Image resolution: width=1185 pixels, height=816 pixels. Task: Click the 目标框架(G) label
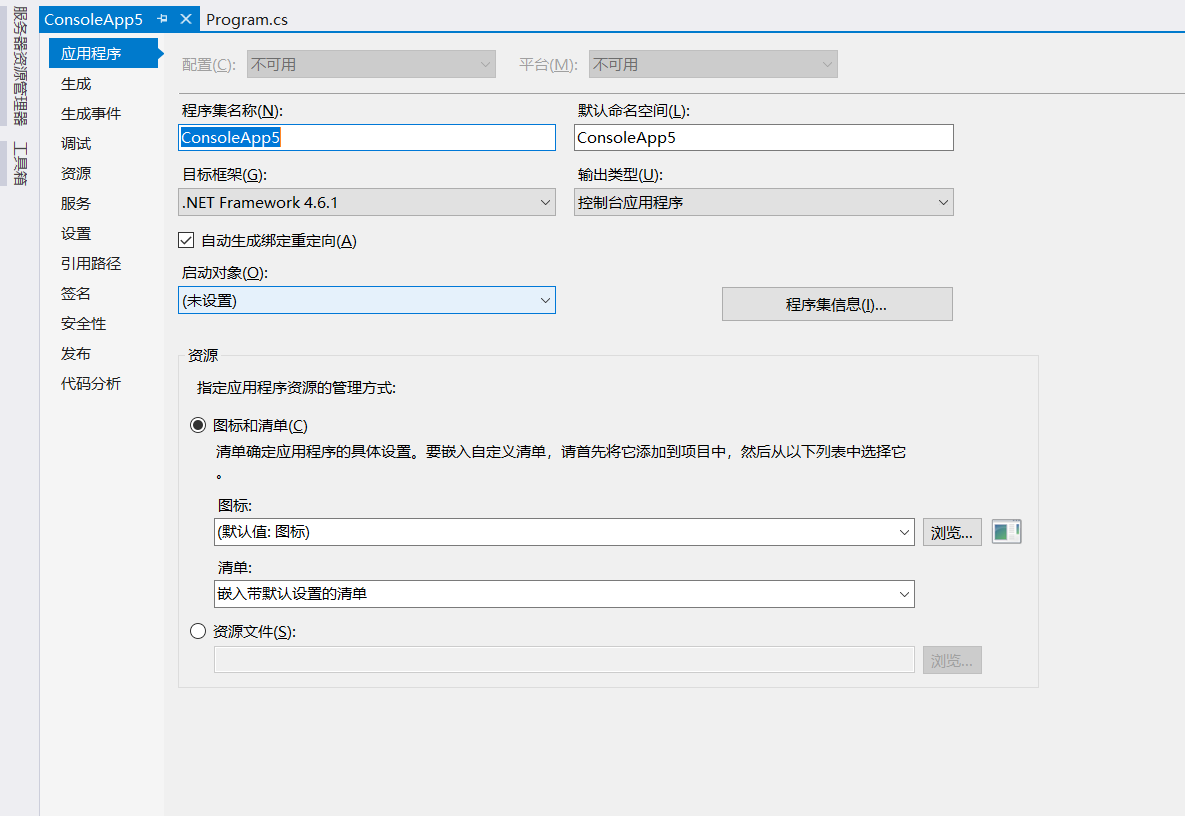pyautogui.click(x=224, y=175)
